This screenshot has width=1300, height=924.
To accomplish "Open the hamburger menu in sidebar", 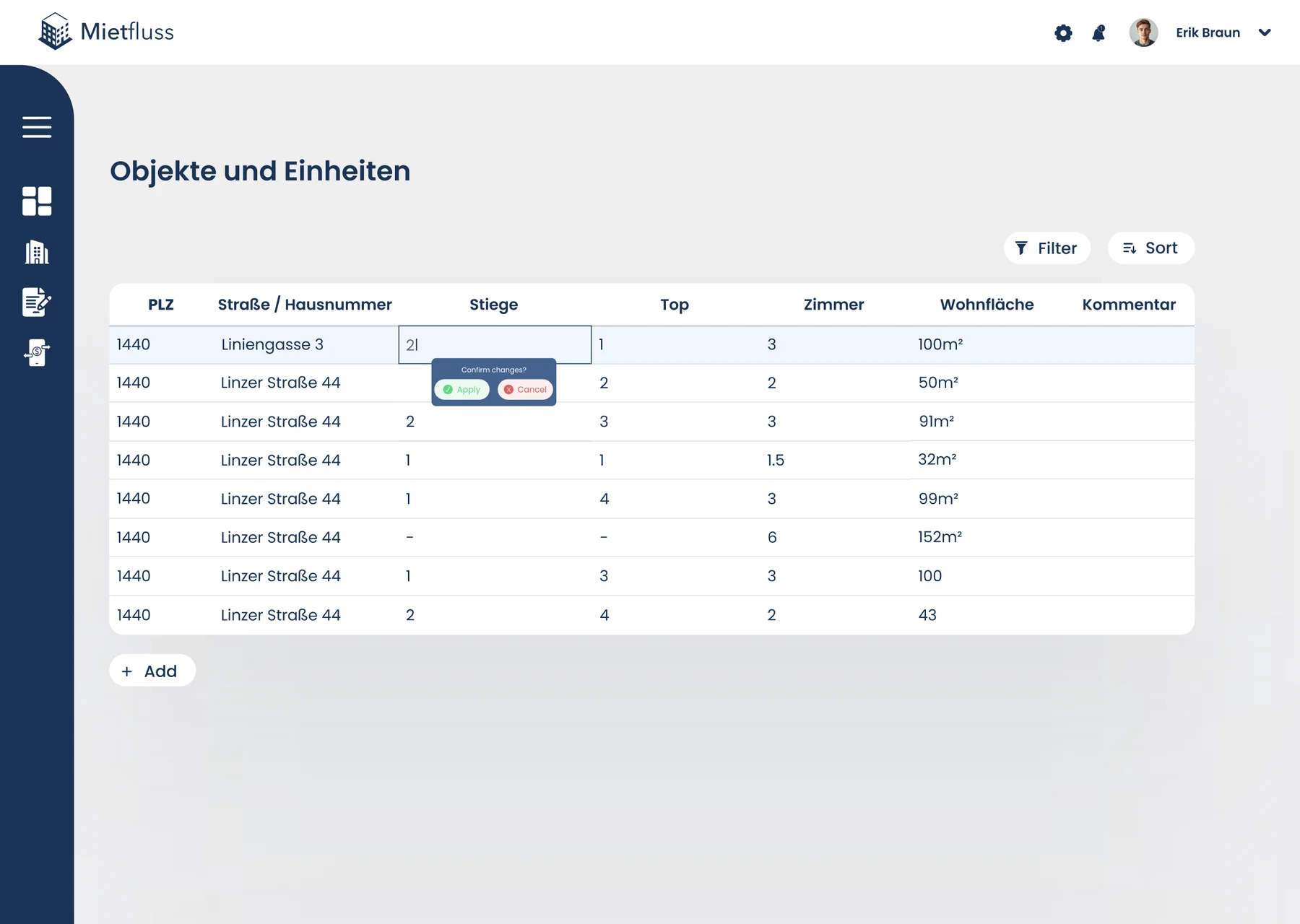I will coord(37,127).
